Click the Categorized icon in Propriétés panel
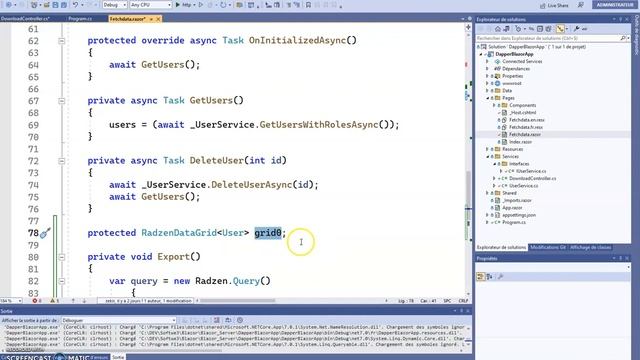640x360 pixels. point(480,277)
